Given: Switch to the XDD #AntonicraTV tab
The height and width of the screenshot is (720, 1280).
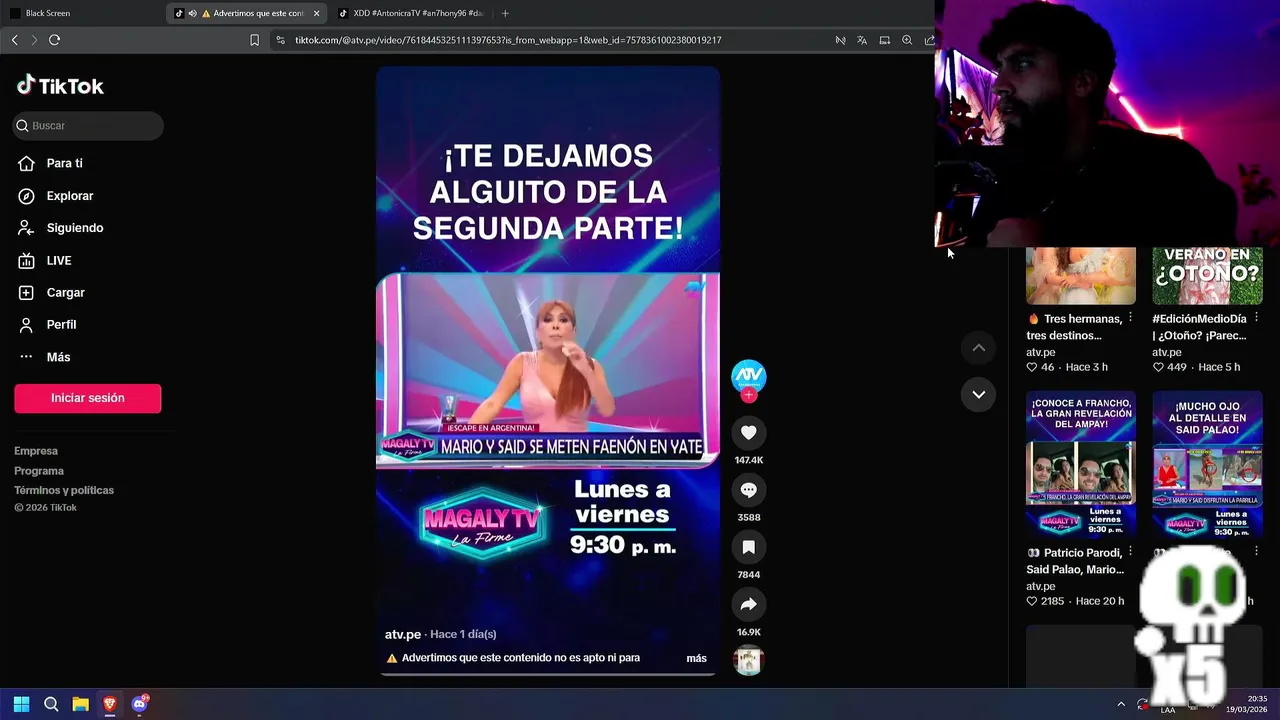Looking at the screenshot, I should click(x=410, y=13).
